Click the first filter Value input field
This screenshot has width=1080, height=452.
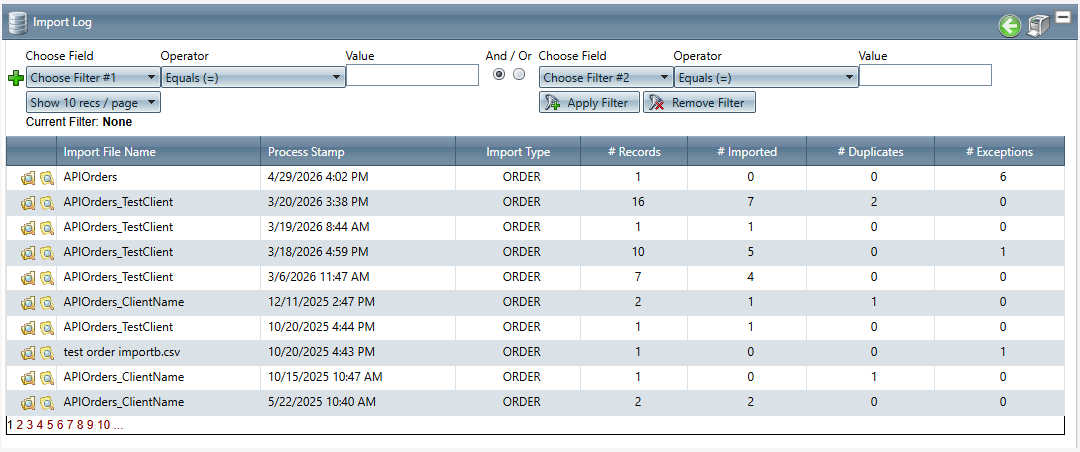click(413, 75)
